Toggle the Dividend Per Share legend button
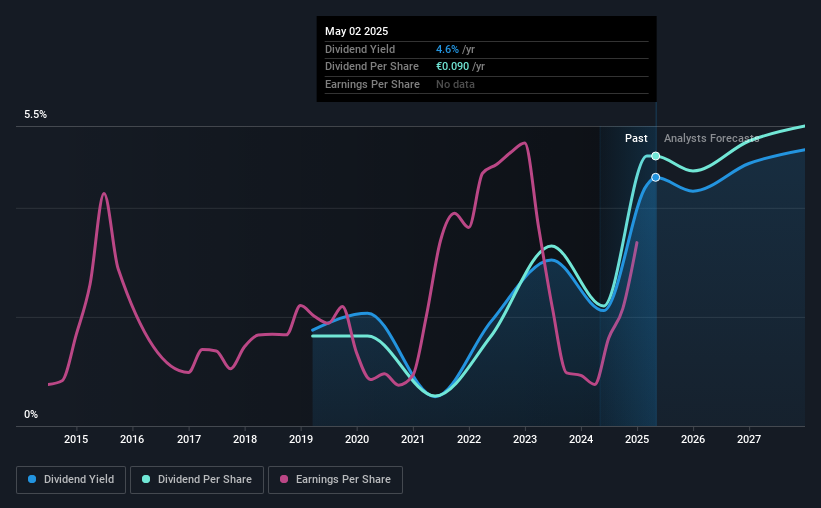The height and width of the screenshot is (508, 821). (197, 480)
